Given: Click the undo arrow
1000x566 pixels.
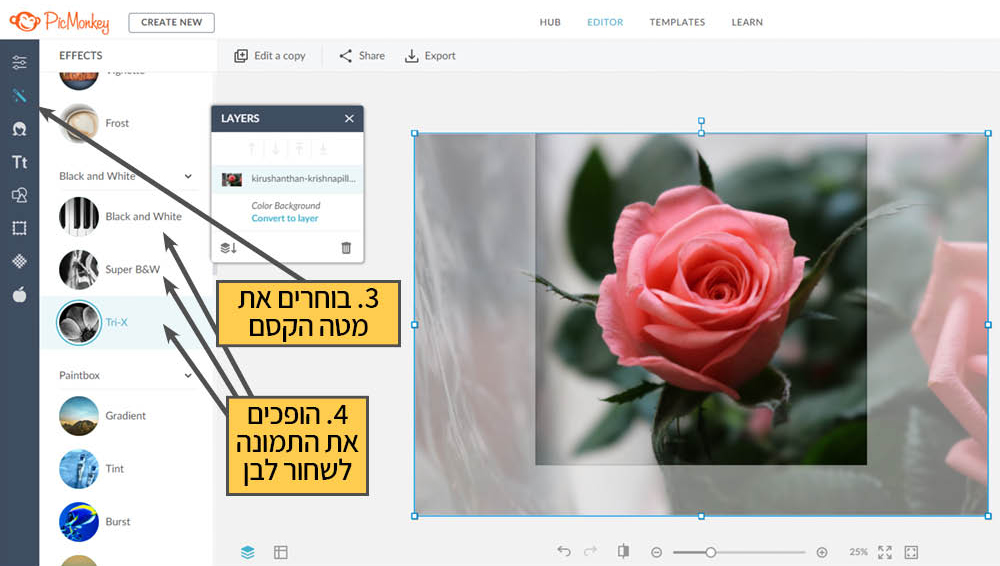Looking at the screenshot, I should [x=564, y=552].
